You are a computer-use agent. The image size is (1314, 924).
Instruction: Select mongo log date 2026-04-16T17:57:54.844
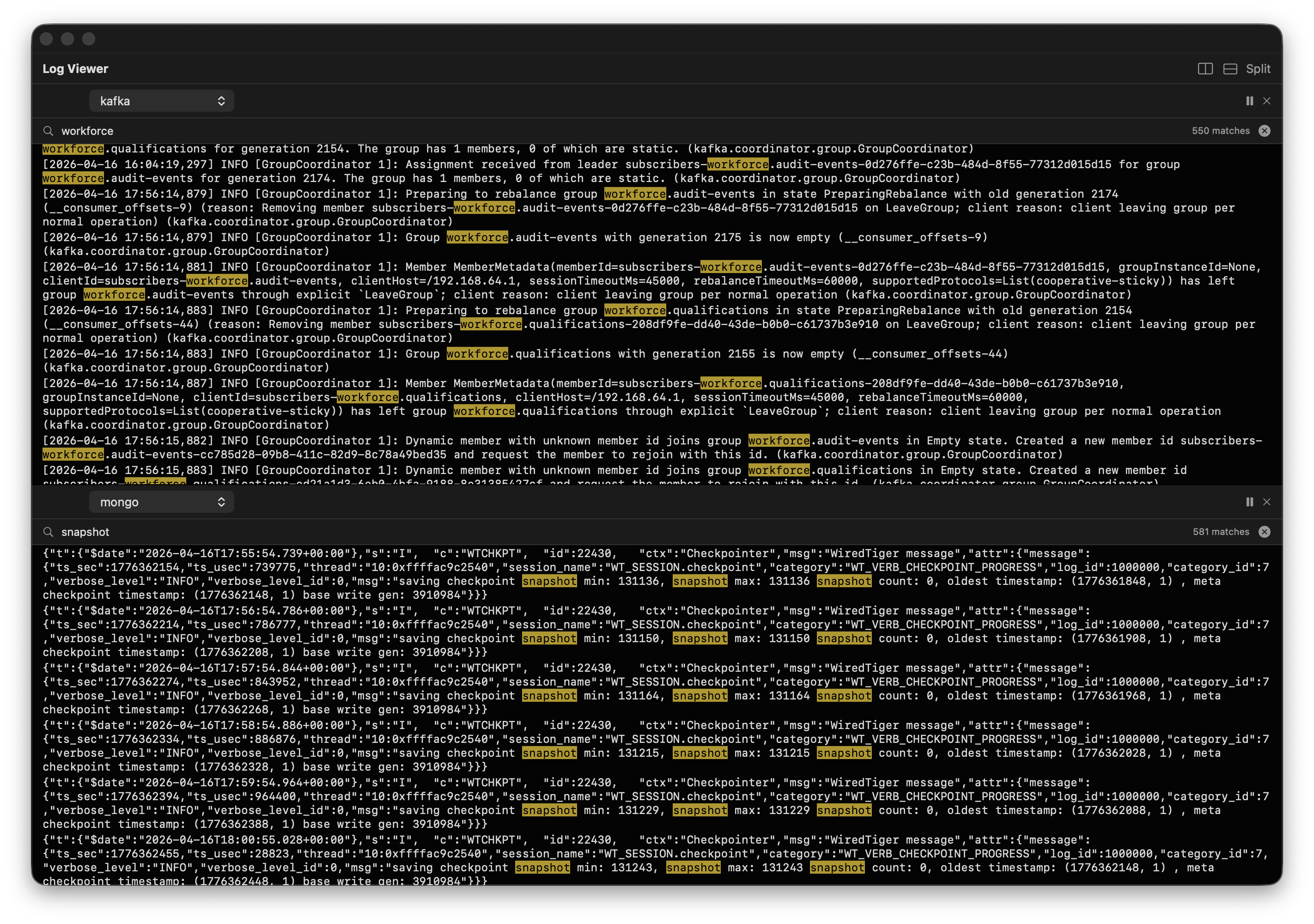pos(225,668)
